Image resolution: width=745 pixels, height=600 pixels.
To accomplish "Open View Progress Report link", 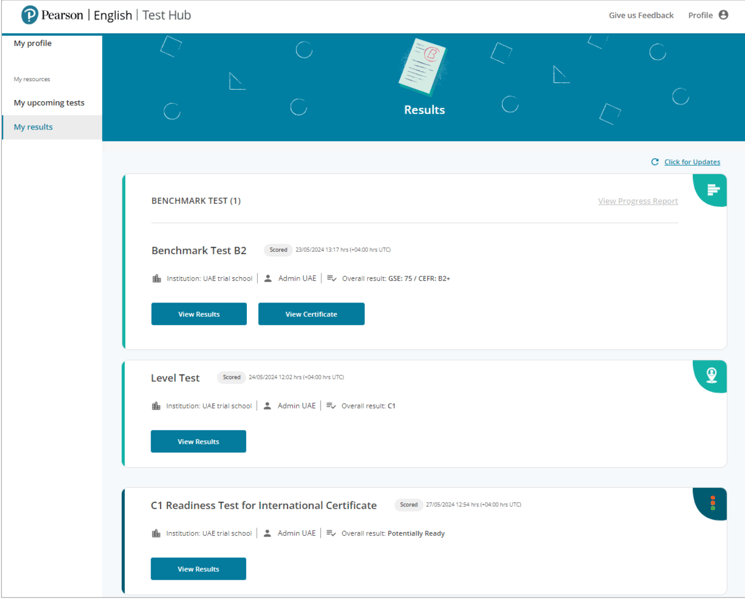I will click(637, 201).
